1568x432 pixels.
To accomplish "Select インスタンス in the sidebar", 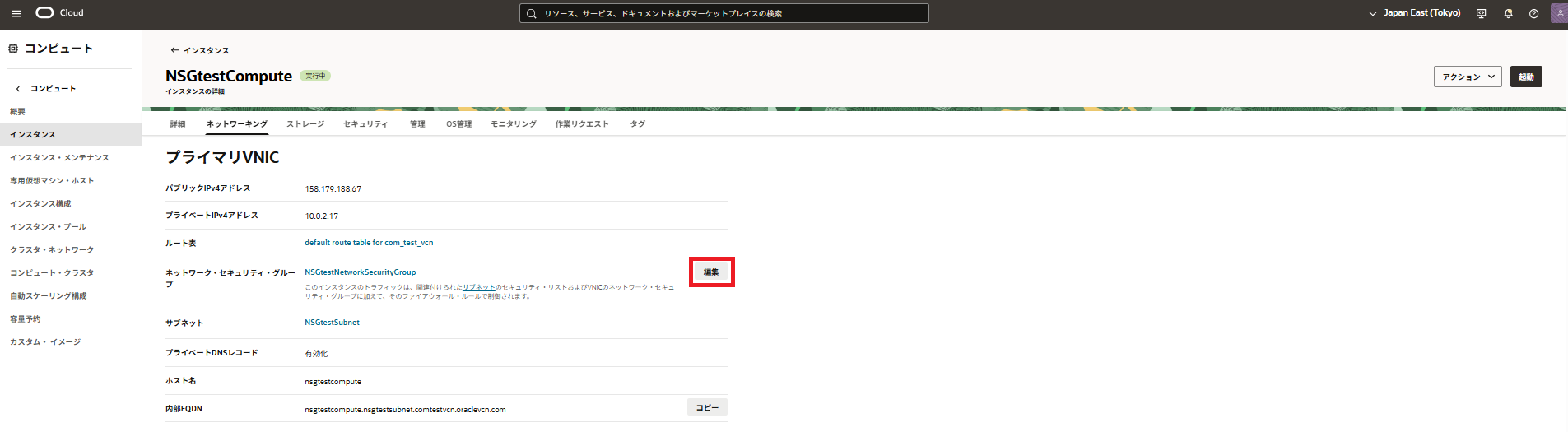I will 71,134.
